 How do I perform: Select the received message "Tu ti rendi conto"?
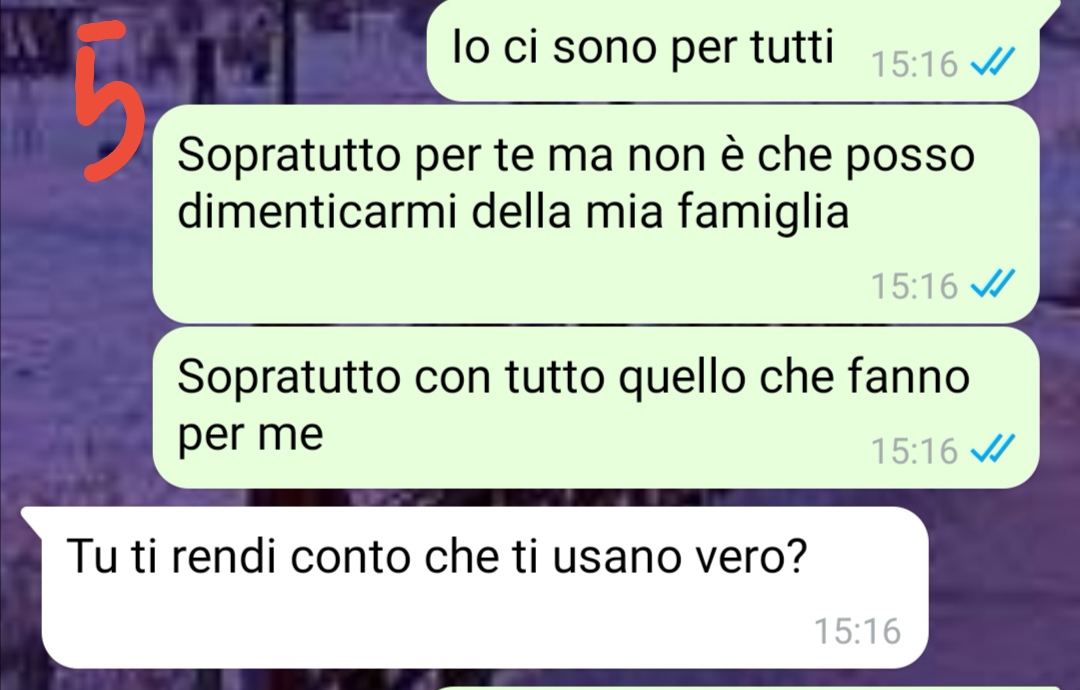pyautogui.click(x=475, y=587)
